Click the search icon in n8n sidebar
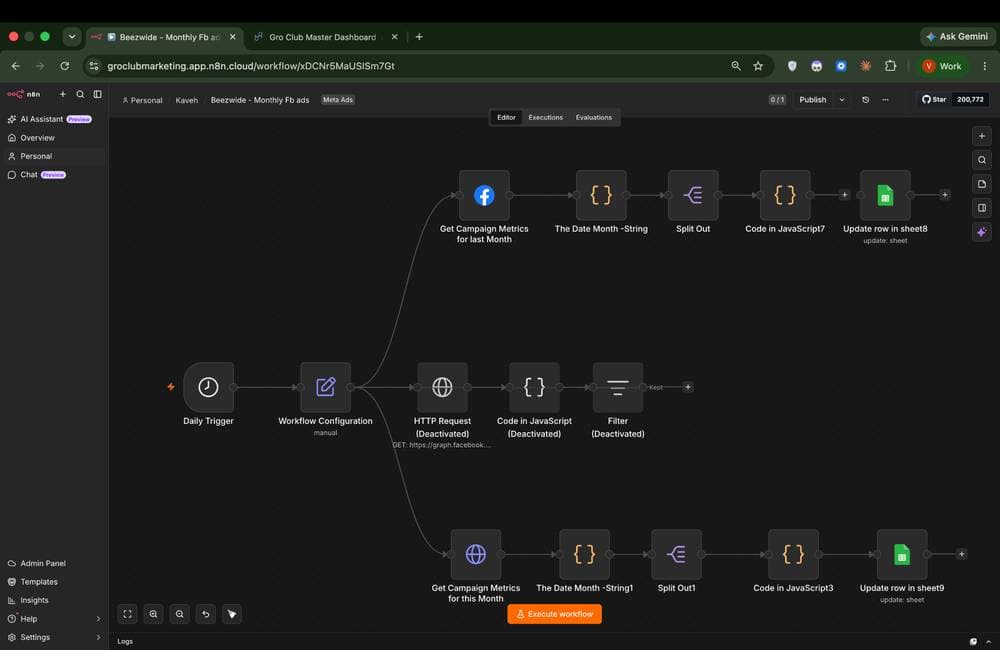Viewport: 1000px width, 650px height. (80, 94)
